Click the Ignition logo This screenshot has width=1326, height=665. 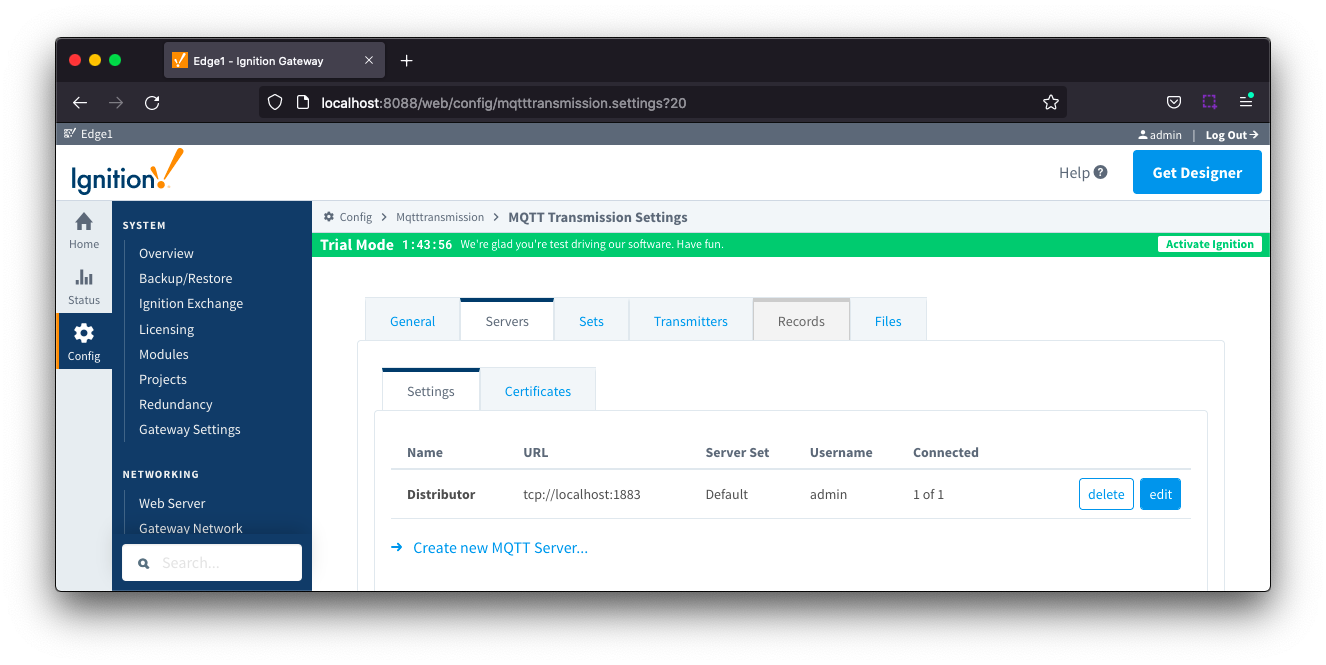point(127,172)
